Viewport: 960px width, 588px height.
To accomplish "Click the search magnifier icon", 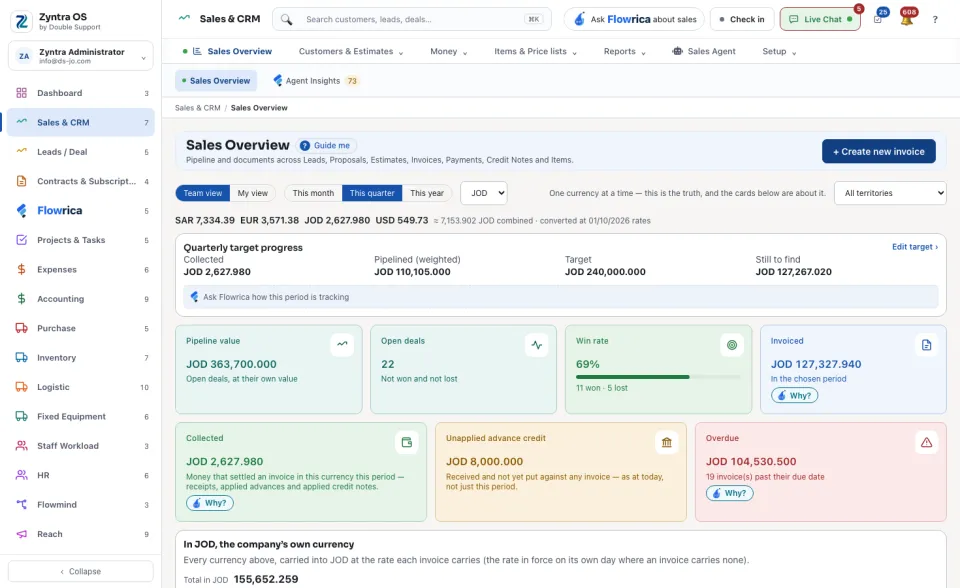I will (x=287, y=20).
